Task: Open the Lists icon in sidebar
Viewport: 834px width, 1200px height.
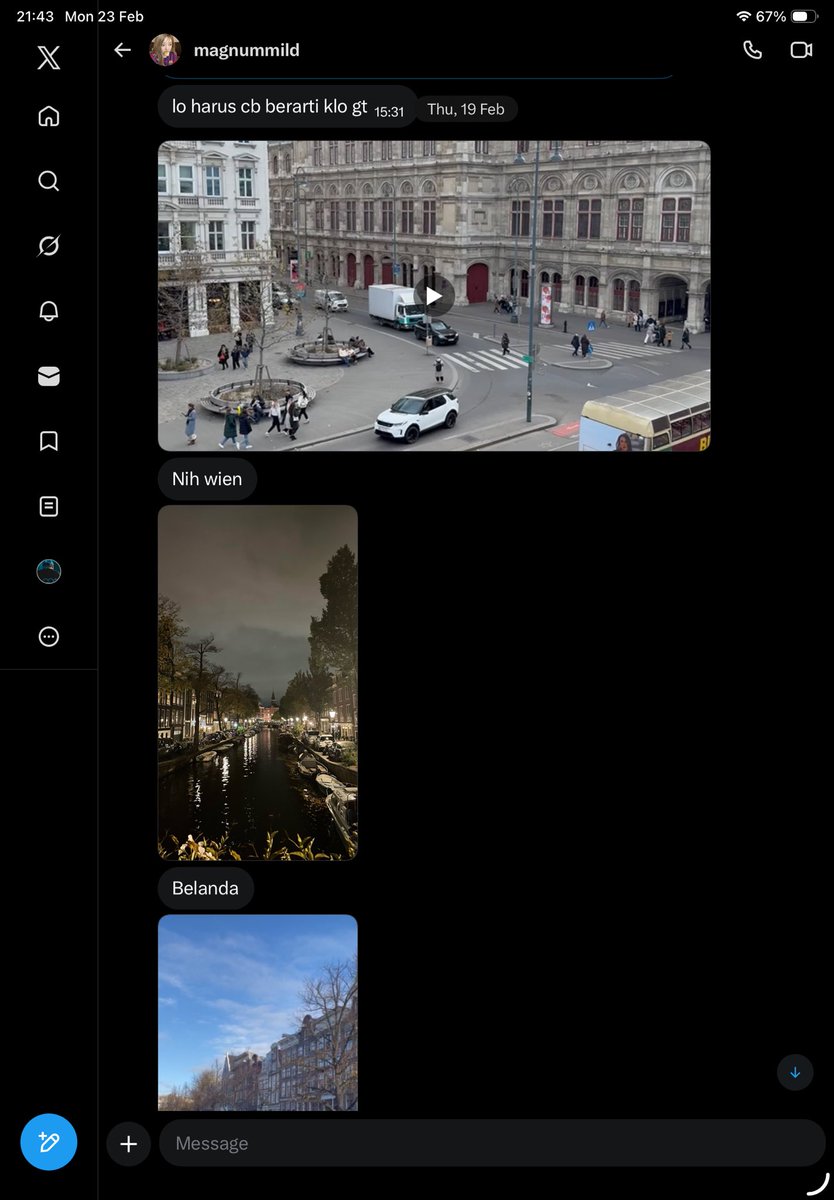Action: 48,506
